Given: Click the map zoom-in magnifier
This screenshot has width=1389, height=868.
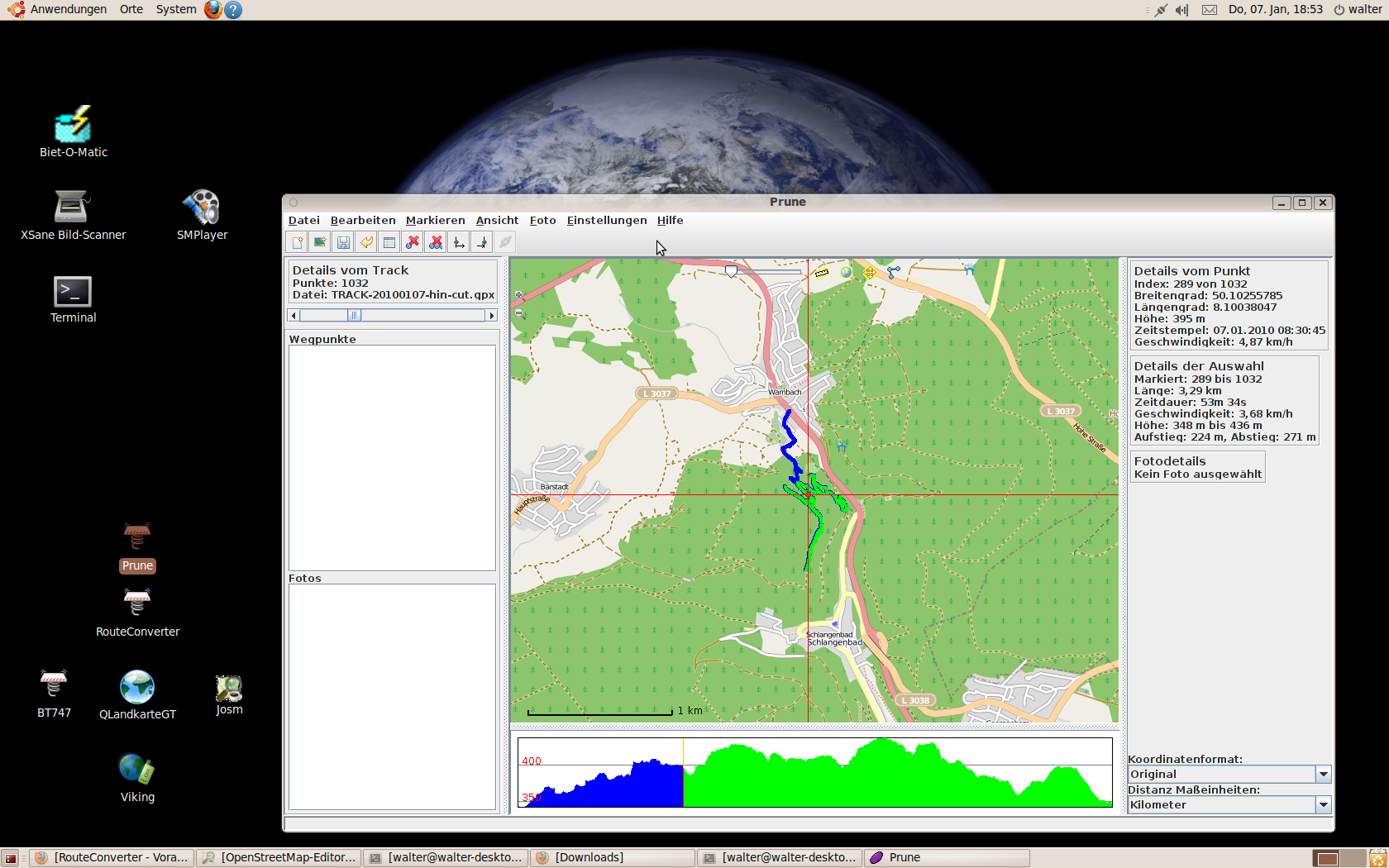Looking at the screenshot, I should point(519,295).
